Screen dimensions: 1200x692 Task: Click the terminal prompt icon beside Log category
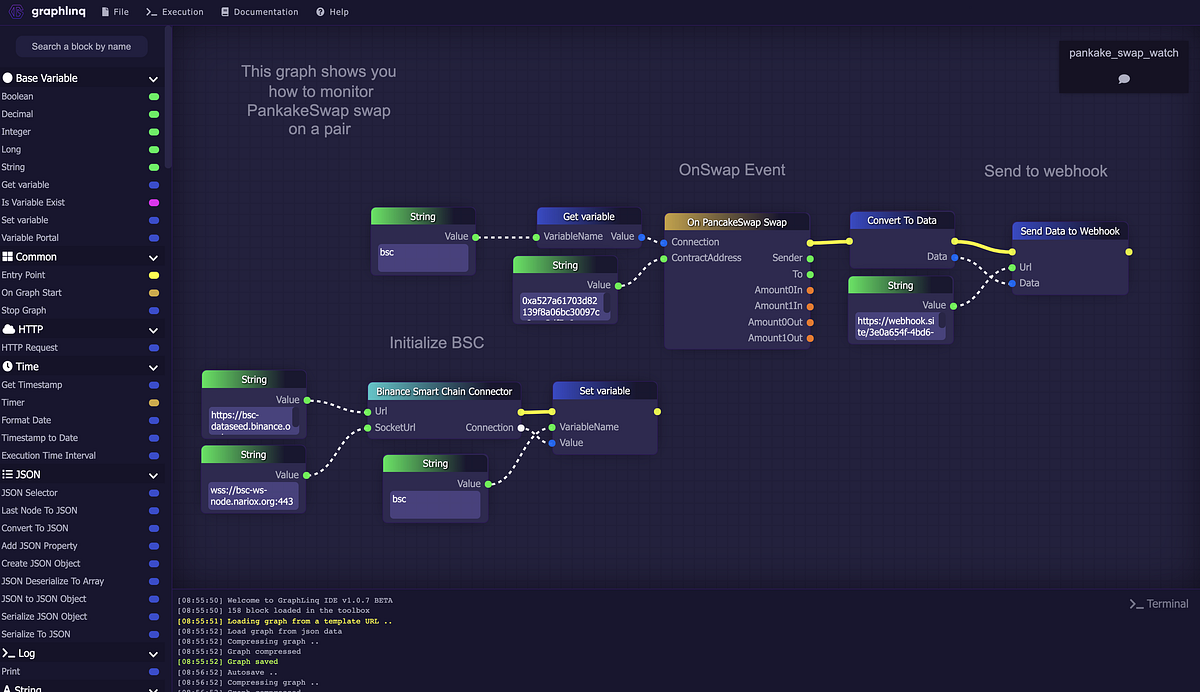[8, 653]
